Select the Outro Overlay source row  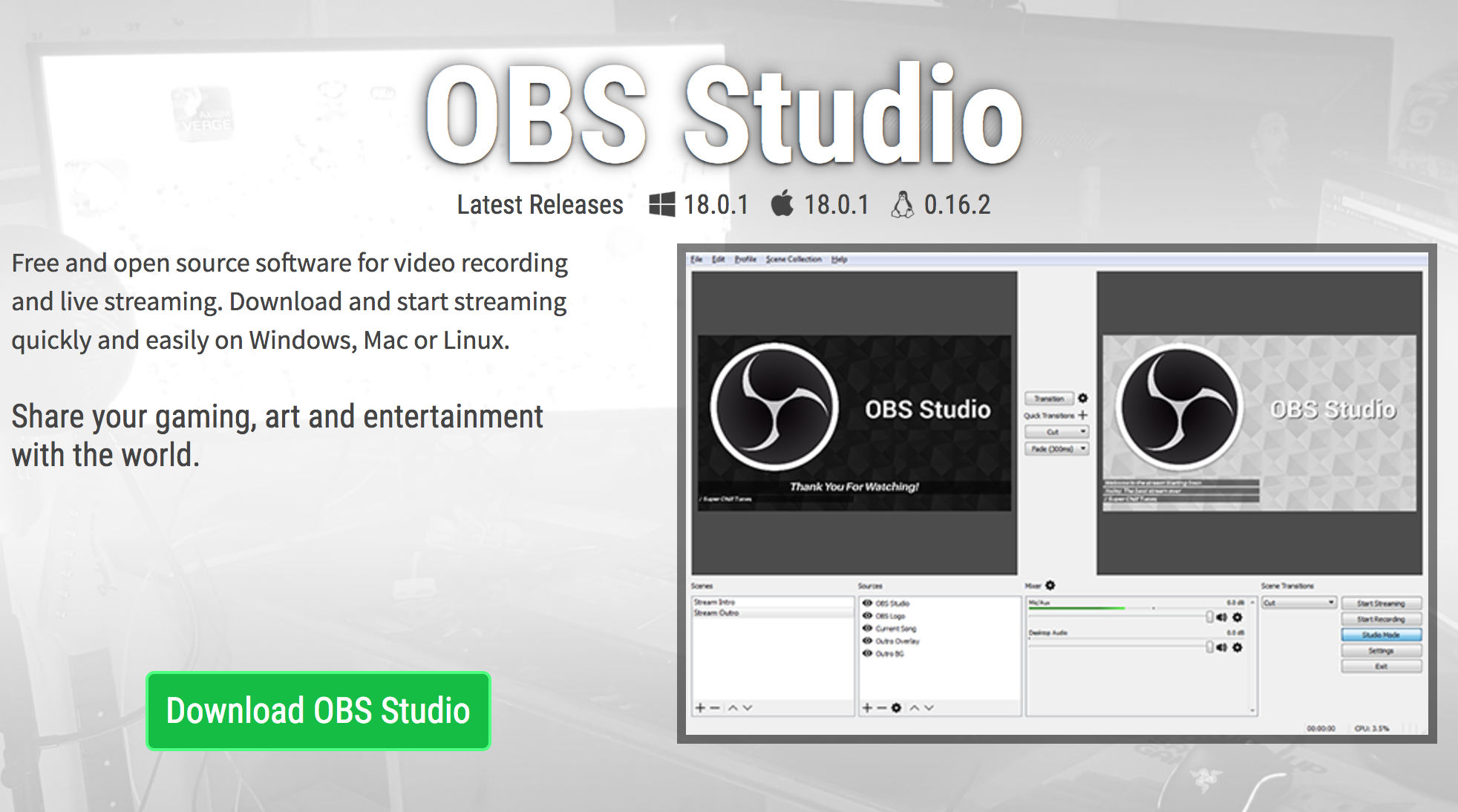pyautogui.click(x=940, y=641)
